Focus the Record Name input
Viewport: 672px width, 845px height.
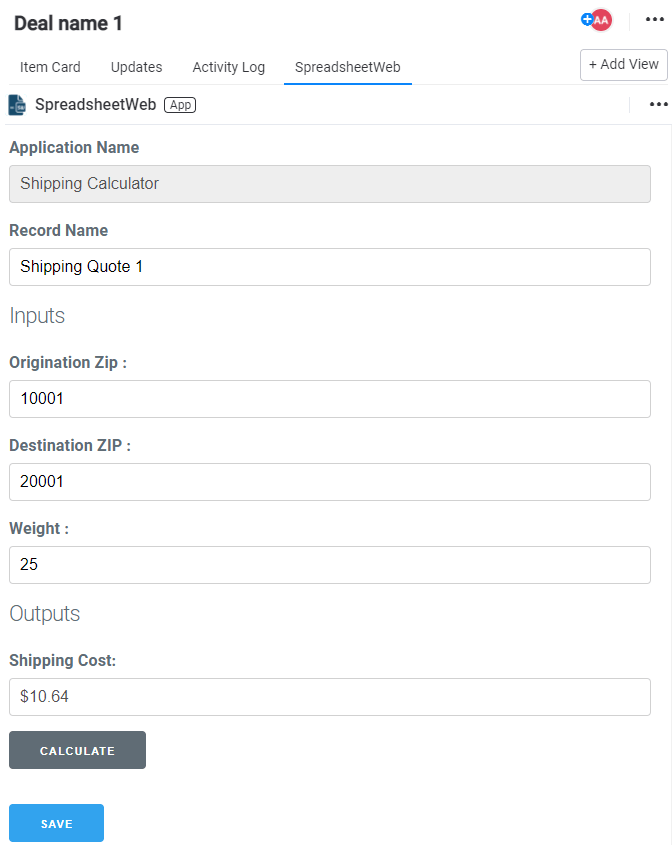(x=330, y=267)
